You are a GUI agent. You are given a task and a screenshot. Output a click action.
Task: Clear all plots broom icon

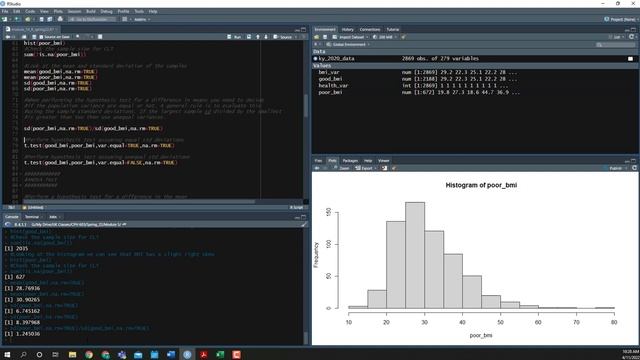394,168
